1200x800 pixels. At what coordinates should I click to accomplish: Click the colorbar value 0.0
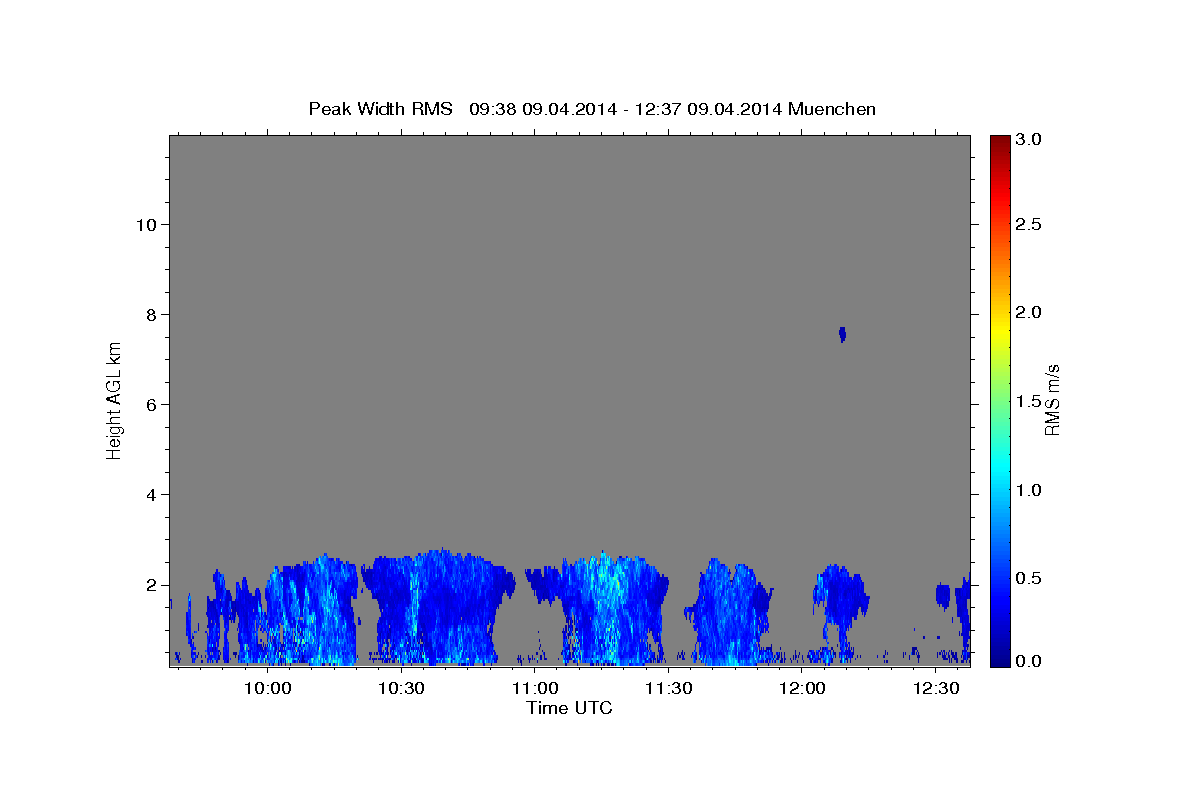[x=1030, y=662]
